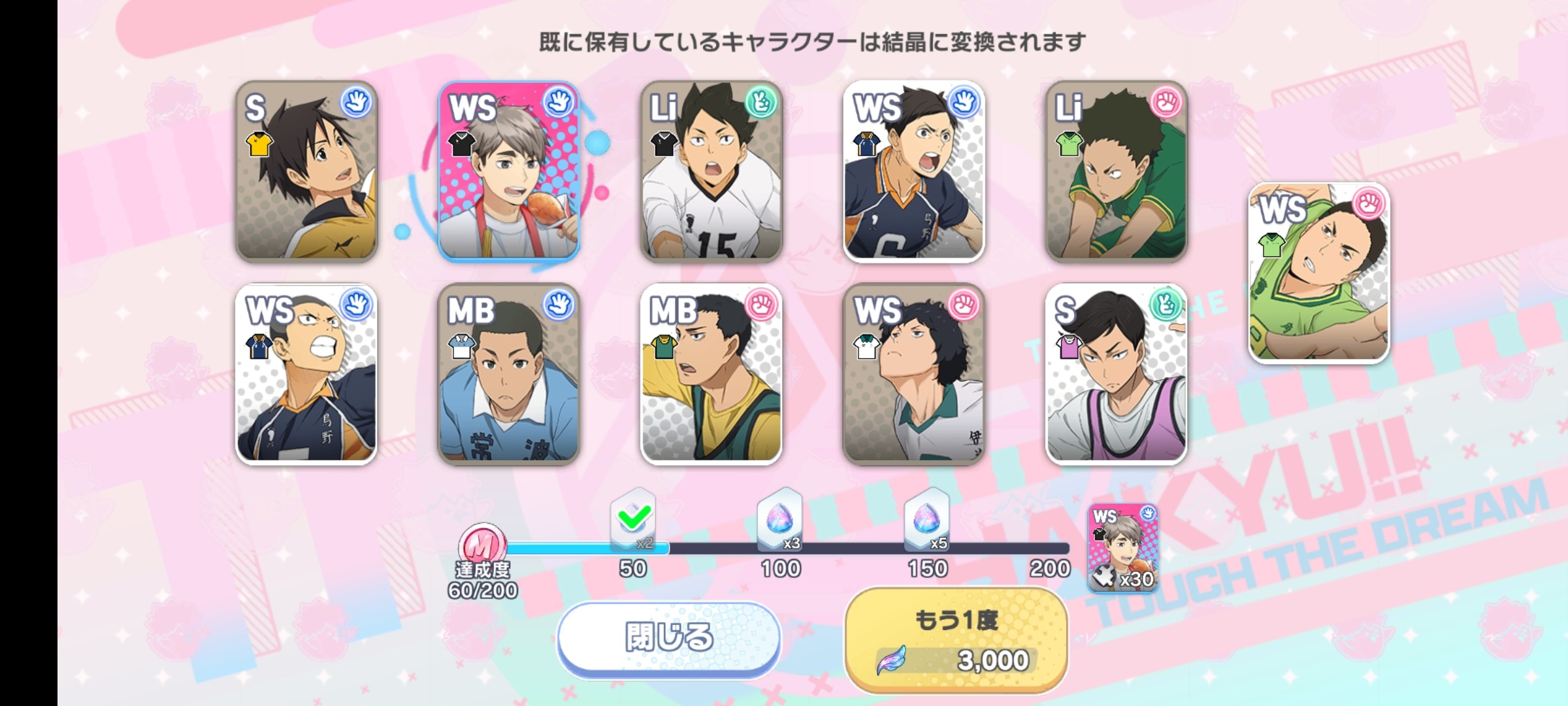Select the pink-background WS featured character card
The height and width of the screenshot is (706, 1568).
[509, 171]
